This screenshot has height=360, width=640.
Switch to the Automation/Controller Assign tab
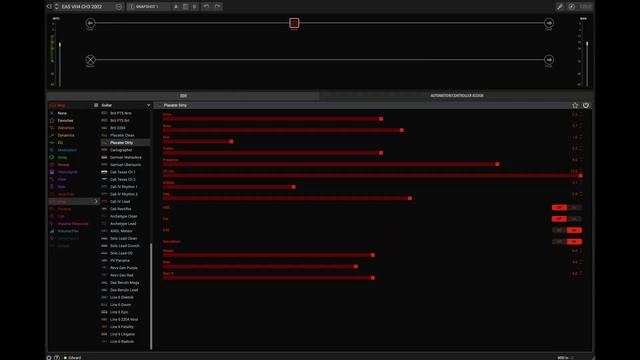click(x=457, y=96)
